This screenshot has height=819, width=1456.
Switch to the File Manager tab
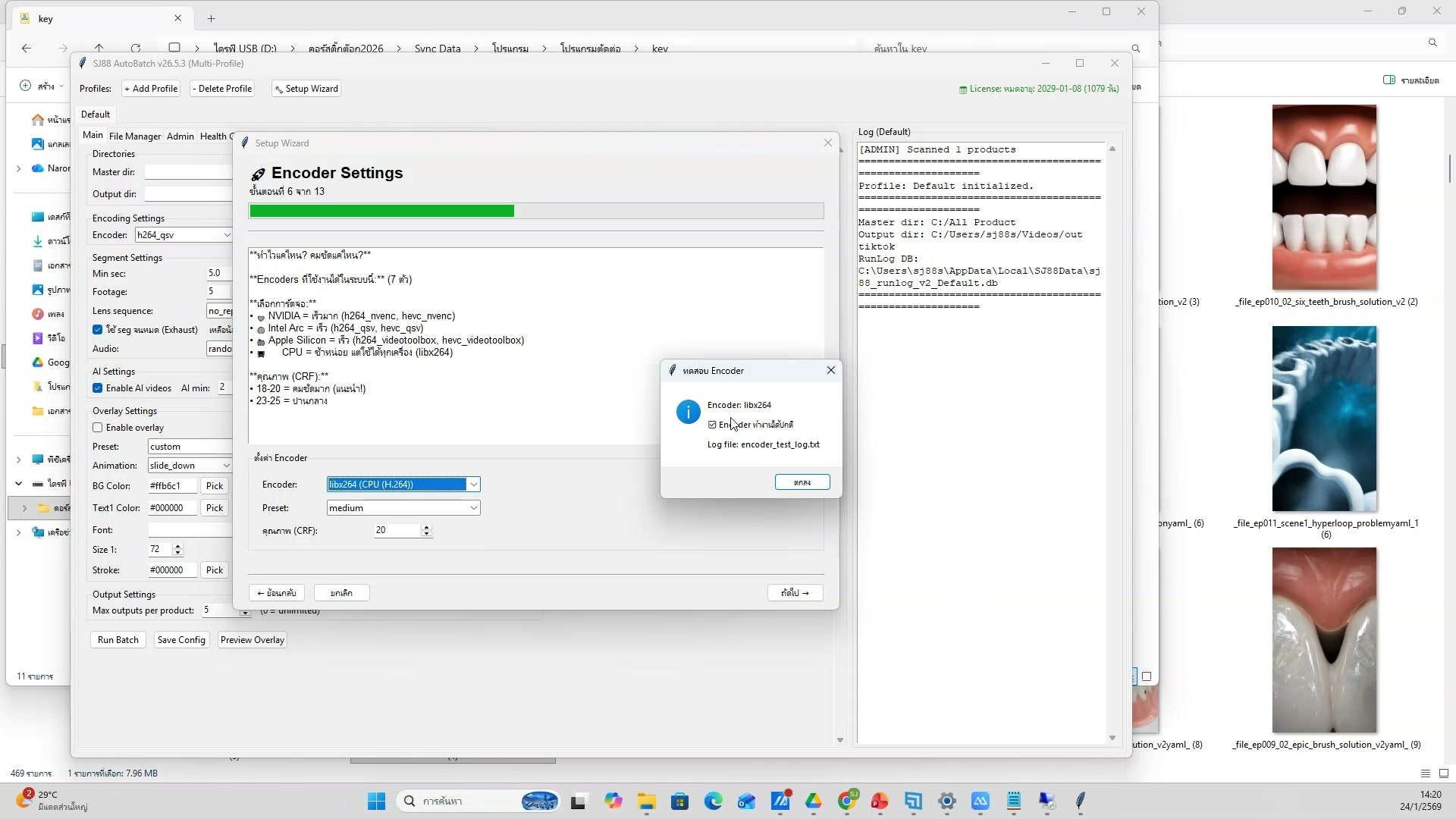pyautogui.click(x=134, y=136)
